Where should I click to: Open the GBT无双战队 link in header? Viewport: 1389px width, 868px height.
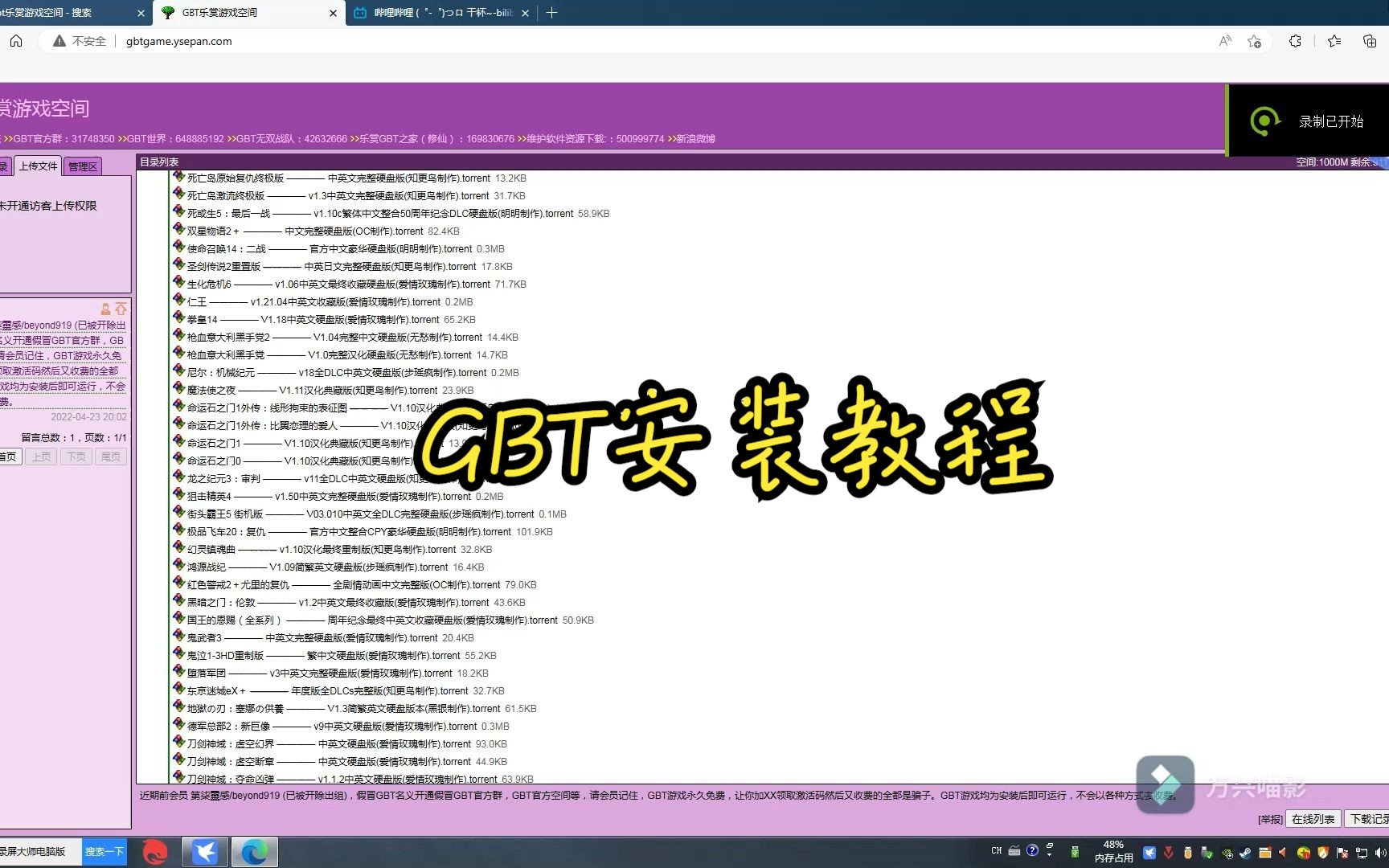pyautogui.click(x=292, y=139)
